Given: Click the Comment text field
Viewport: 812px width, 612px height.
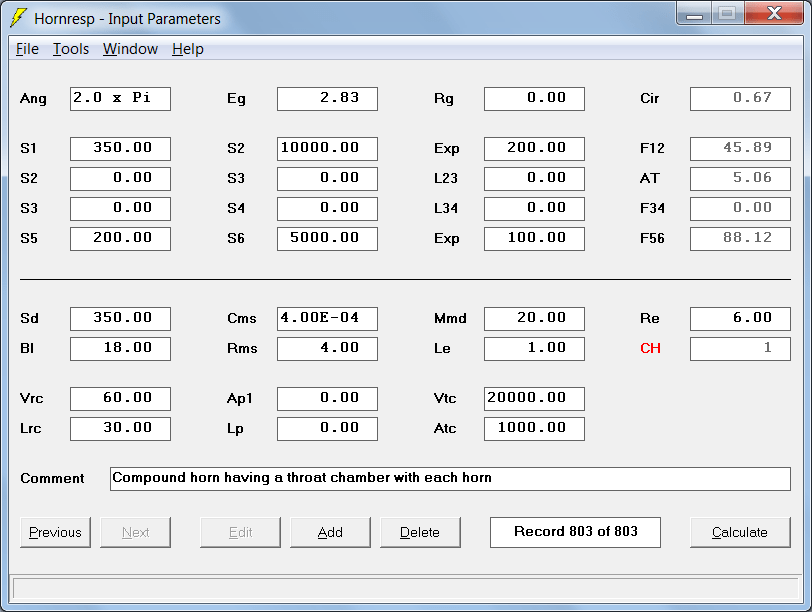Looking at the screenshot, I should coord(450,478).
